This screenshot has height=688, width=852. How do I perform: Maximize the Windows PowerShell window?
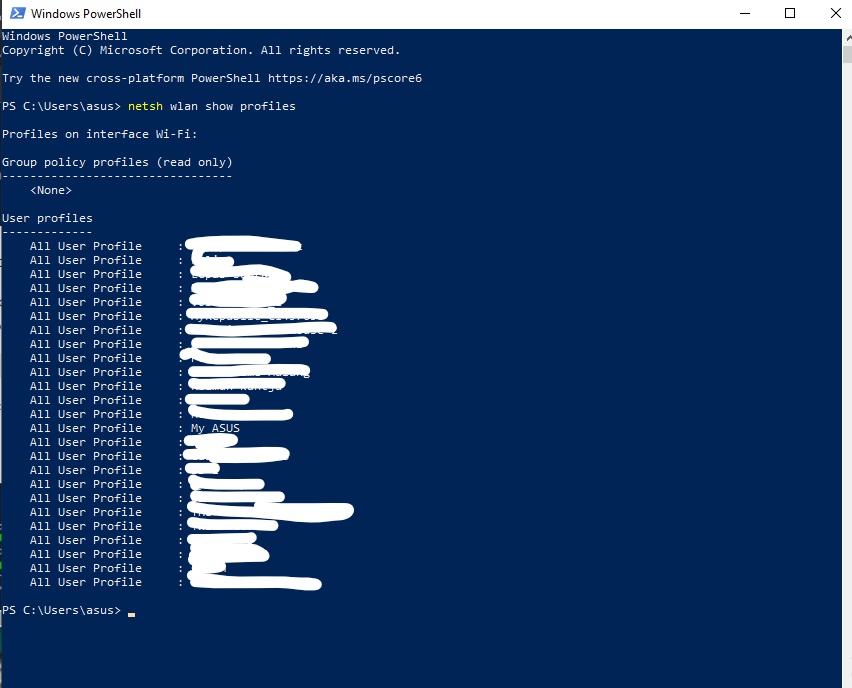pyautogui.click(x=790, y=13)
